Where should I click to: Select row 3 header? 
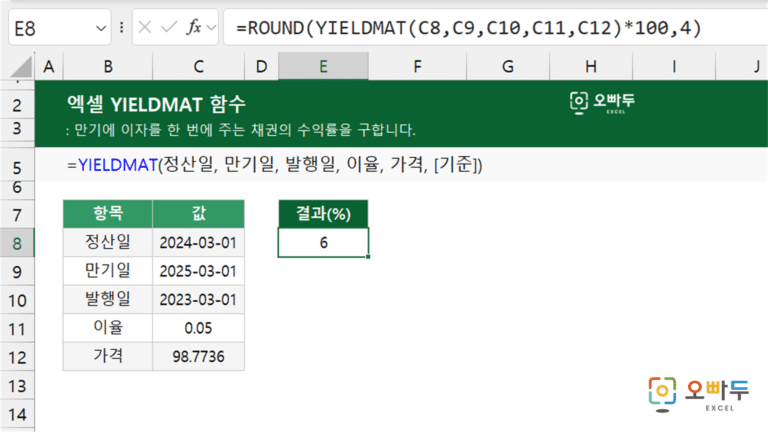tap(17, 129)
